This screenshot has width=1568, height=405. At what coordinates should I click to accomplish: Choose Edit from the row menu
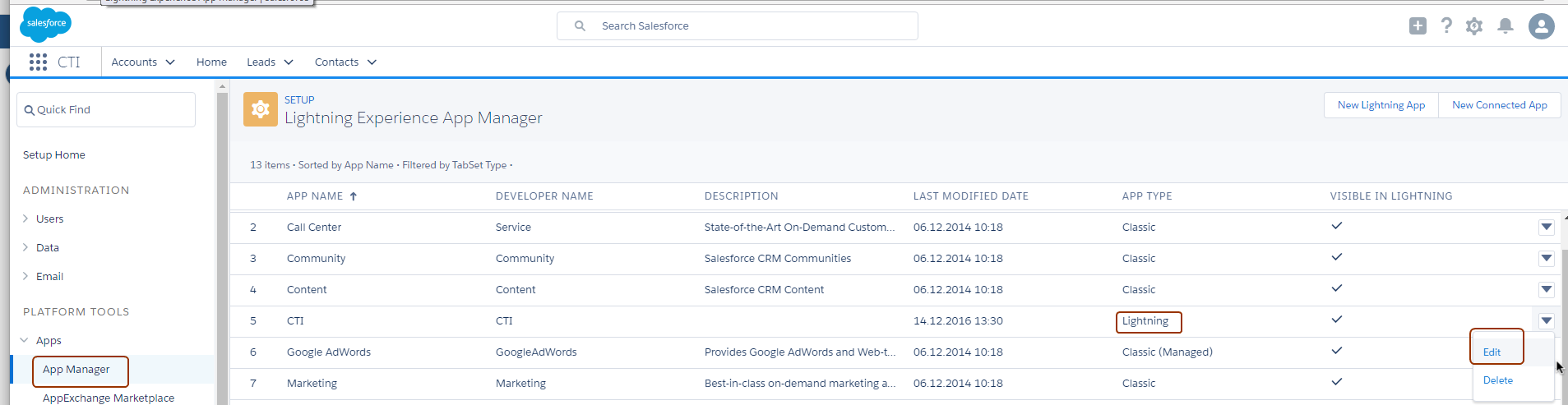[x=1492, y=352]
